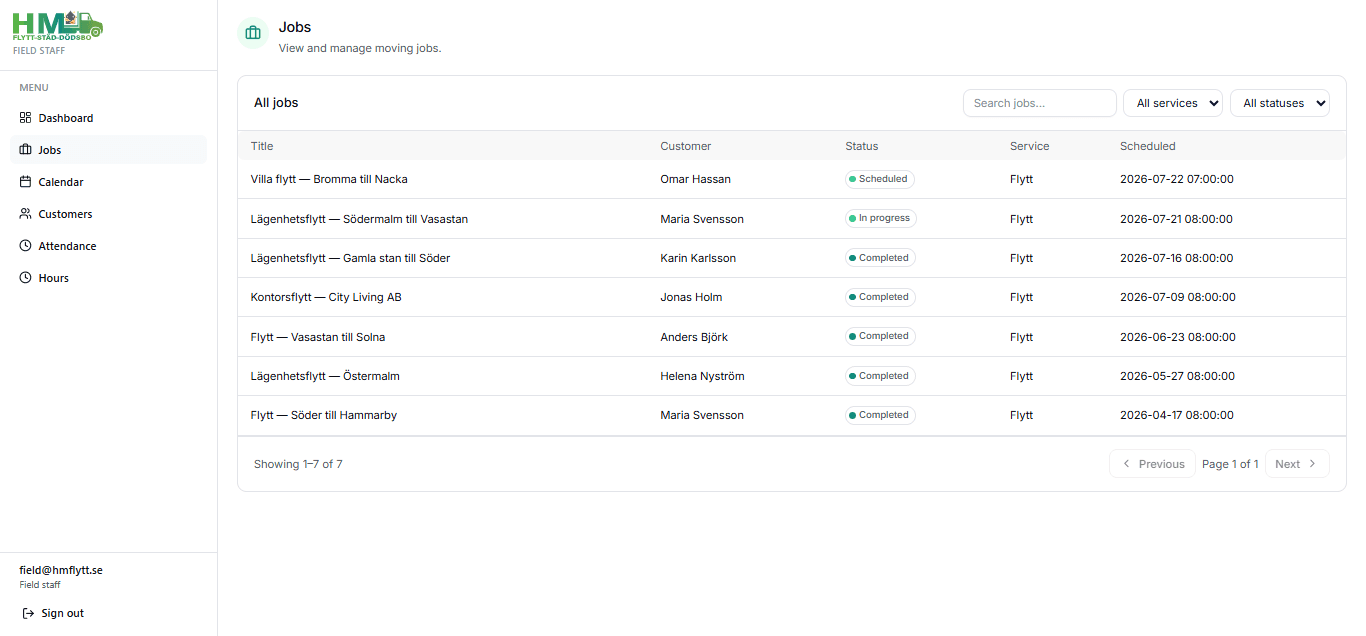This screenshot has width=1366, height=636.
Task: Open the Hours menu item
Action: coord(108,278)
